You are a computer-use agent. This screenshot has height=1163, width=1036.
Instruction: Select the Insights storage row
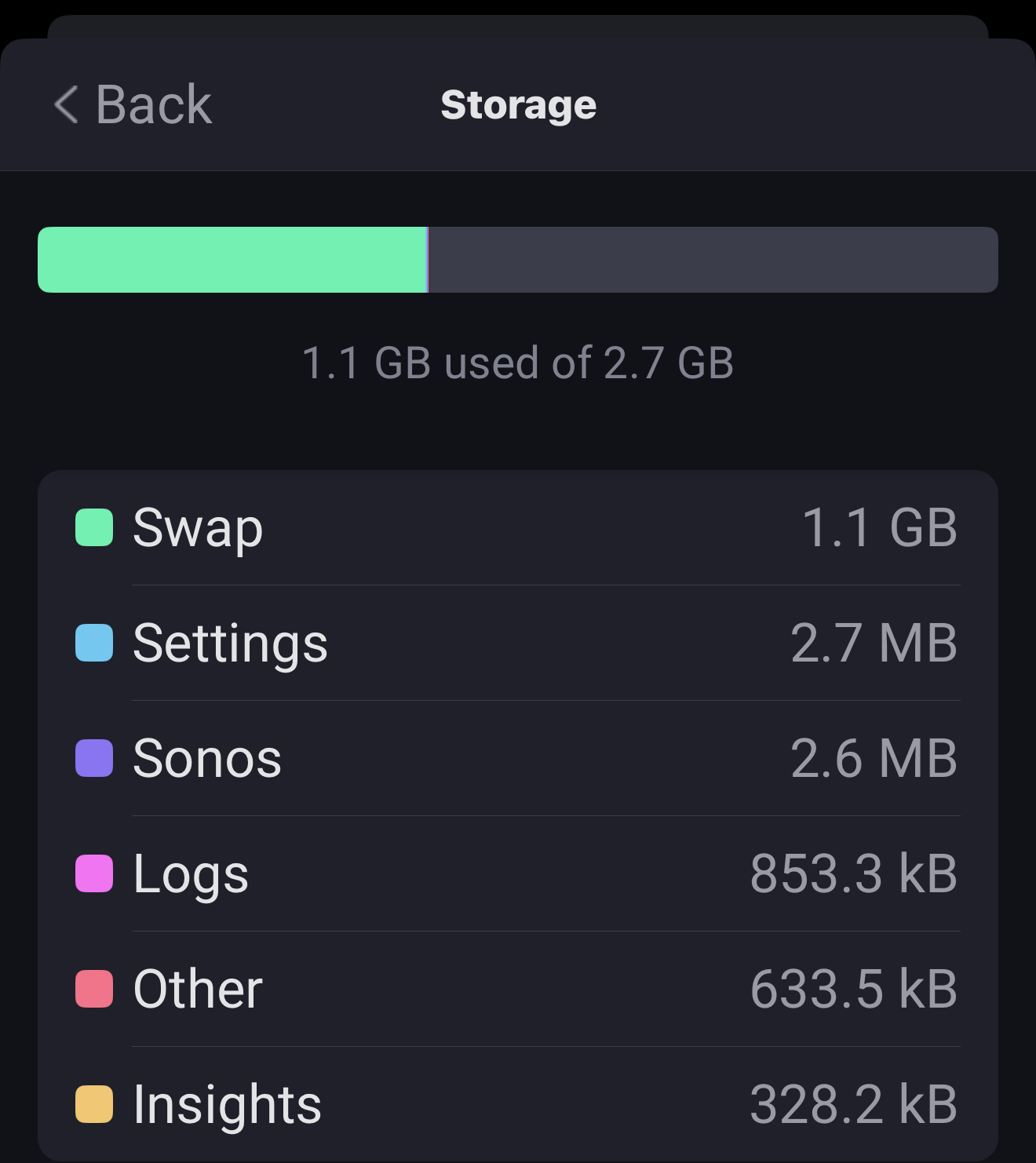pyautogui.click(x=518, y=1104)
